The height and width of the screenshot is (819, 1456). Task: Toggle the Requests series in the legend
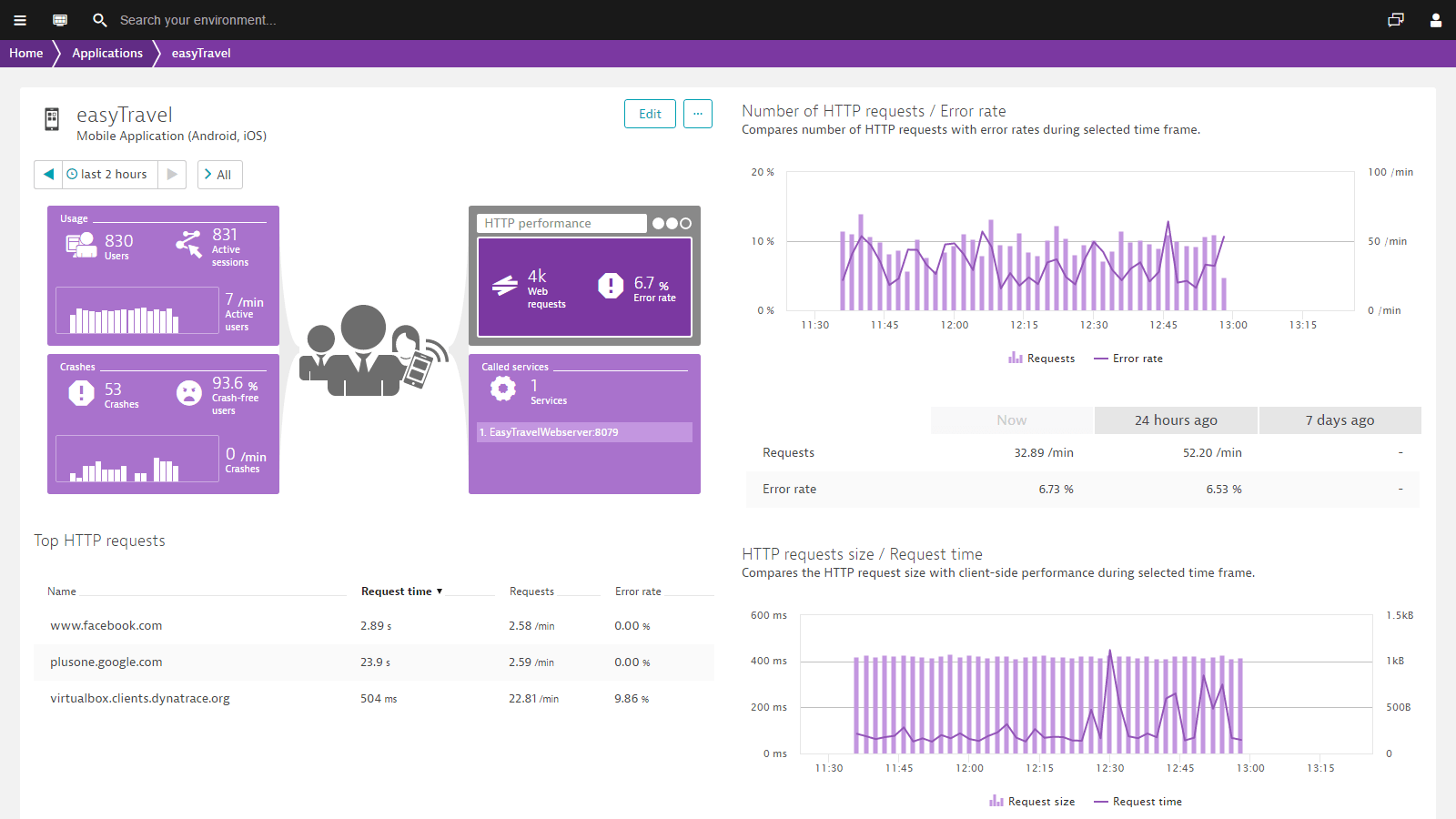pyautogui.click(x=1042, y=358)
